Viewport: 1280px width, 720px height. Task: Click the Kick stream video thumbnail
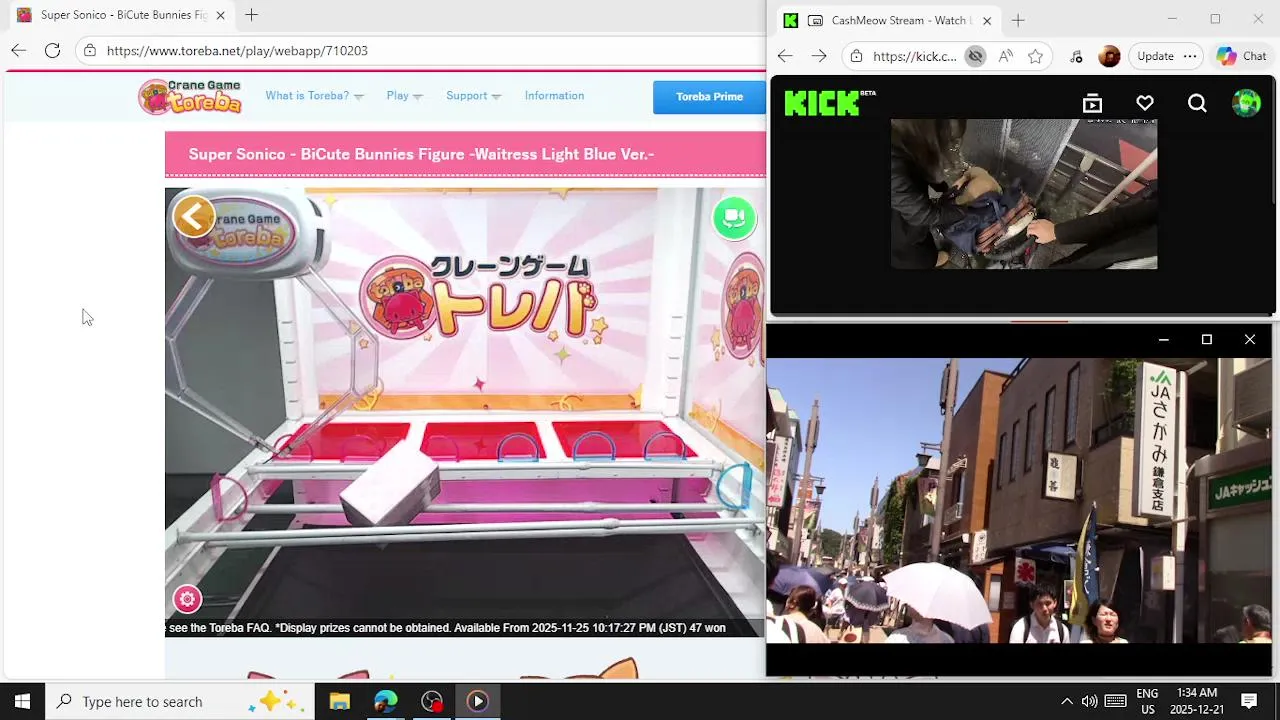click(x=1024, y=194)
